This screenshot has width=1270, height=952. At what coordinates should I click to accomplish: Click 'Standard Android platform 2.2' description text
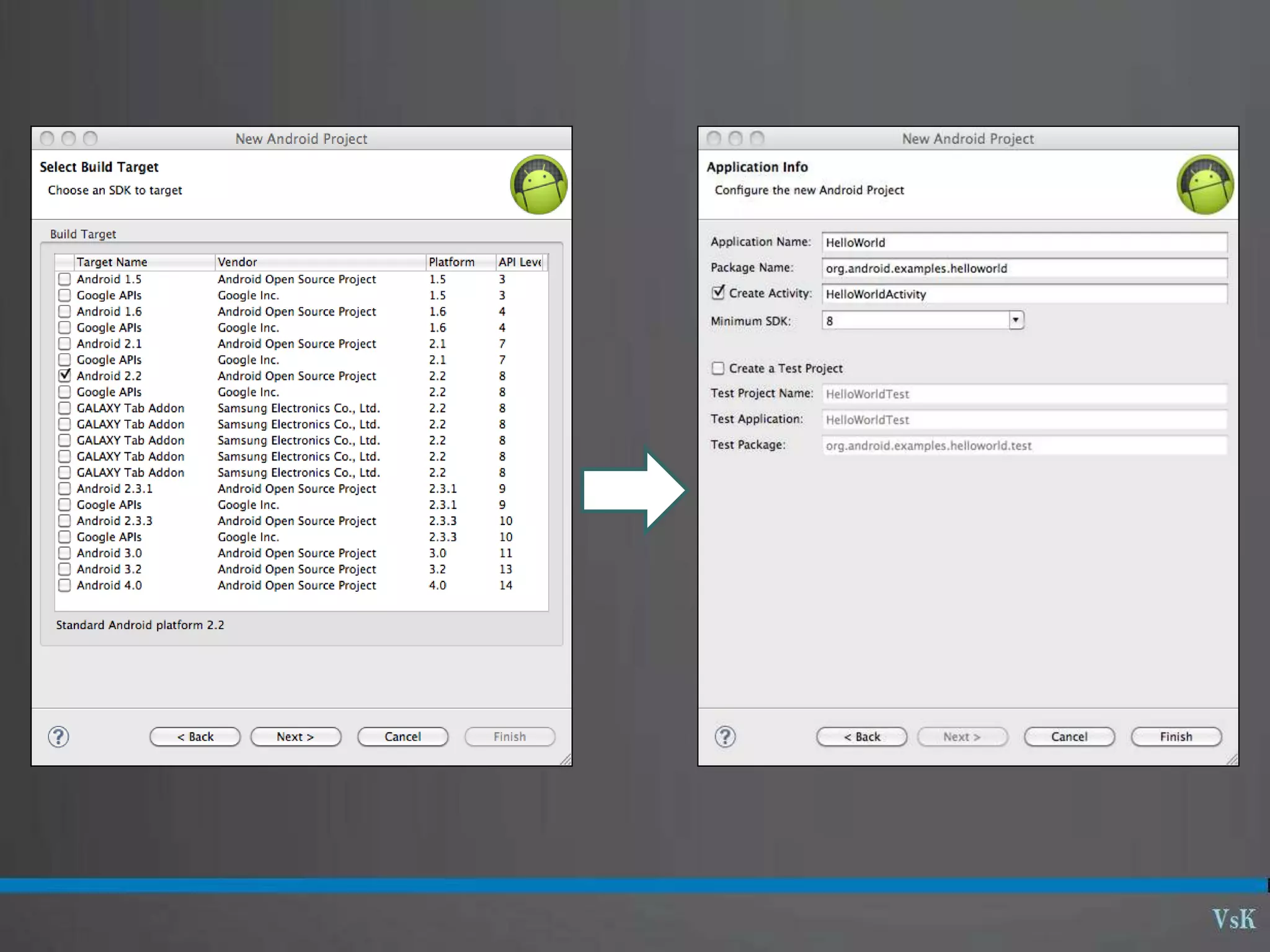pyautogui.click(x=140, y=625)
